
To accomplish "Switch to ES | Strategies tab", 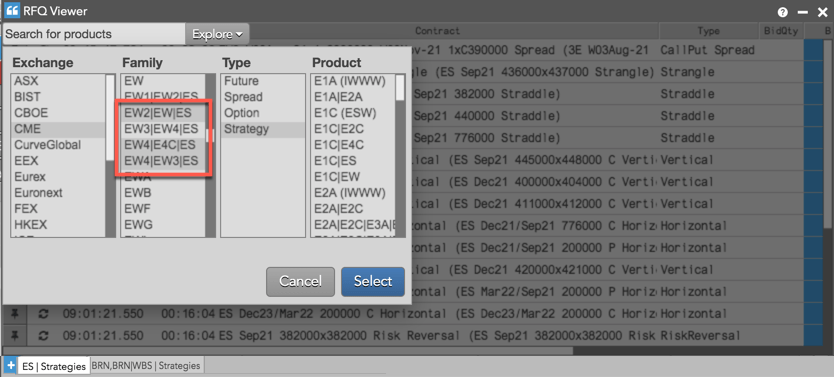I will [x=53, y=366].
